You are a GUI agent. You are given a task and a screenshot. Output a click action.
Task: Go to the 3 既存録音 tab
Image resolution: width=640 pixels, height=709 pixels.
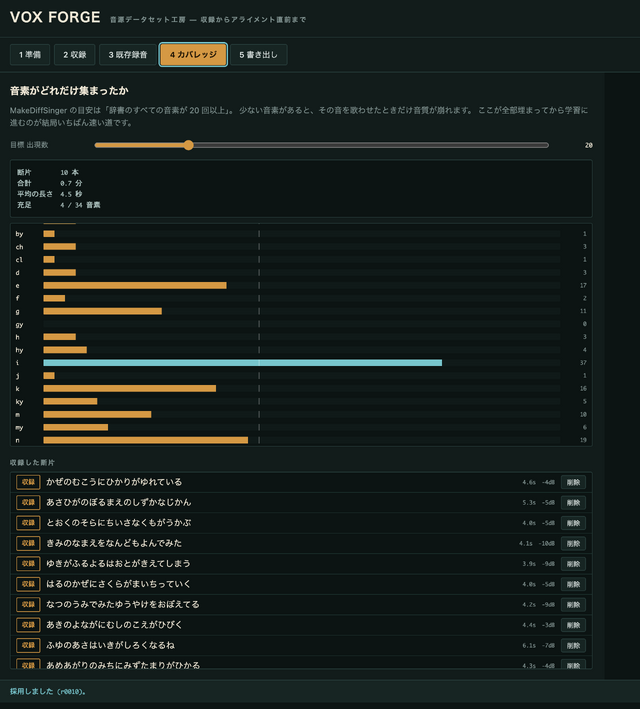[128, 55]
